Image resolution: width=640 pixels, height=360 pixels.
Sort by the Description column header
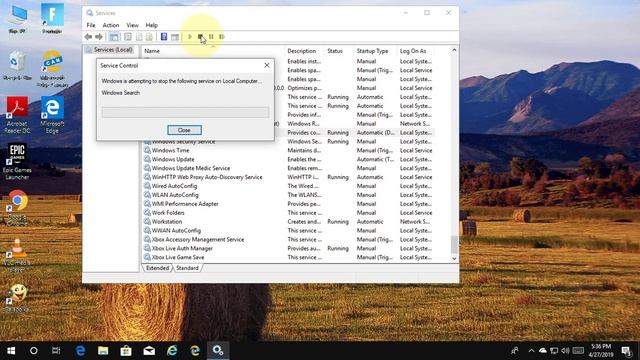(x=304, y=51)
